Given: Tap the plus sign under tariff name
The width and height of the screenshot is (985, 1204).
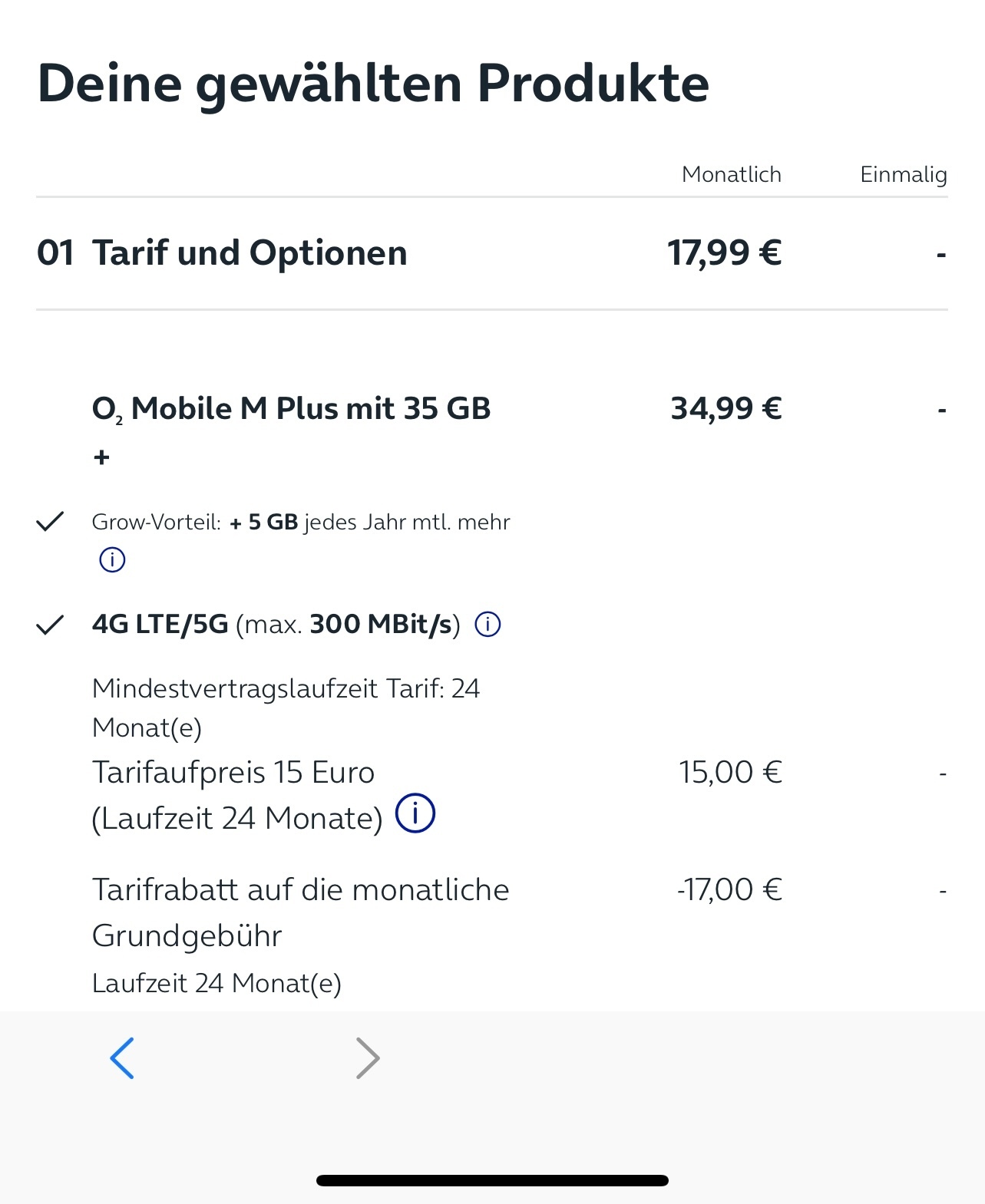Looking at the screenshot, I should pyautogui.click(x=101, y=457).
